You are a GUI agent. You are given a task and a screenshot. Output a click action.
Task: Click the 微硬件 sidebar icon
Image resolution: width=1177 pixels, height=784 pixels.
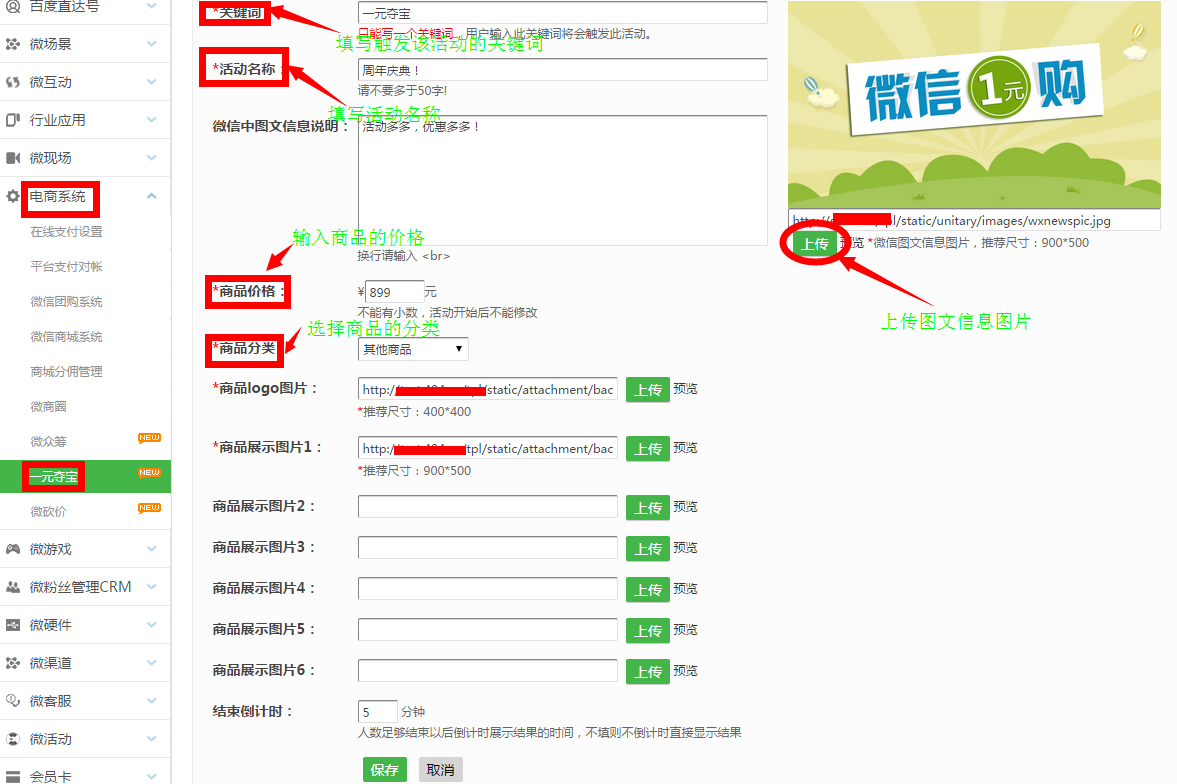pos(13,625)
